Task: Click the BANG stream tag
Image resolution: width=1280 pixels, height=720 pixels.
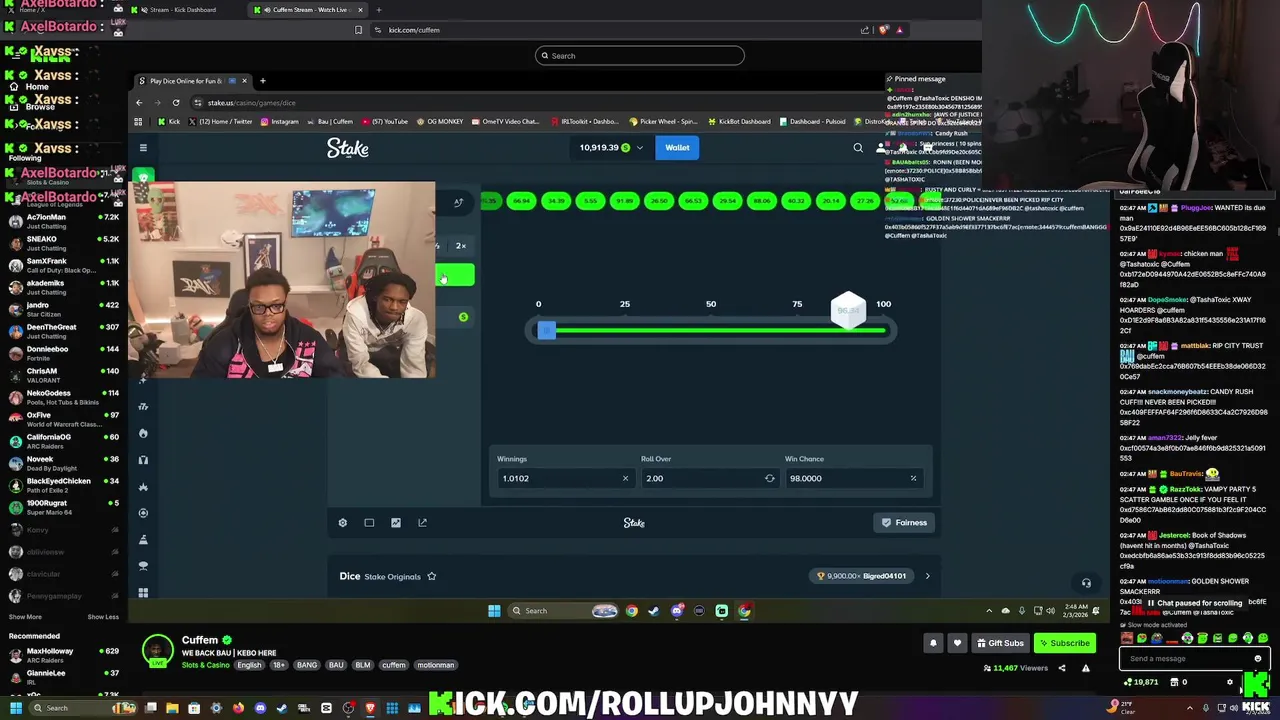Action: click(x=307, y=665)
